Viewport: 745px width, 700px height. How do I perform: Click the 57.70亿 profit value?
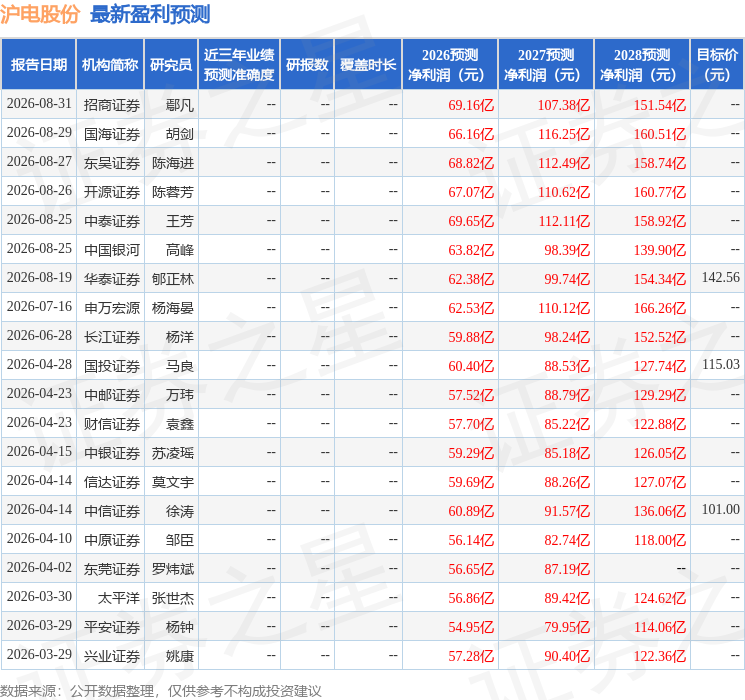click(x=471, y=424)
